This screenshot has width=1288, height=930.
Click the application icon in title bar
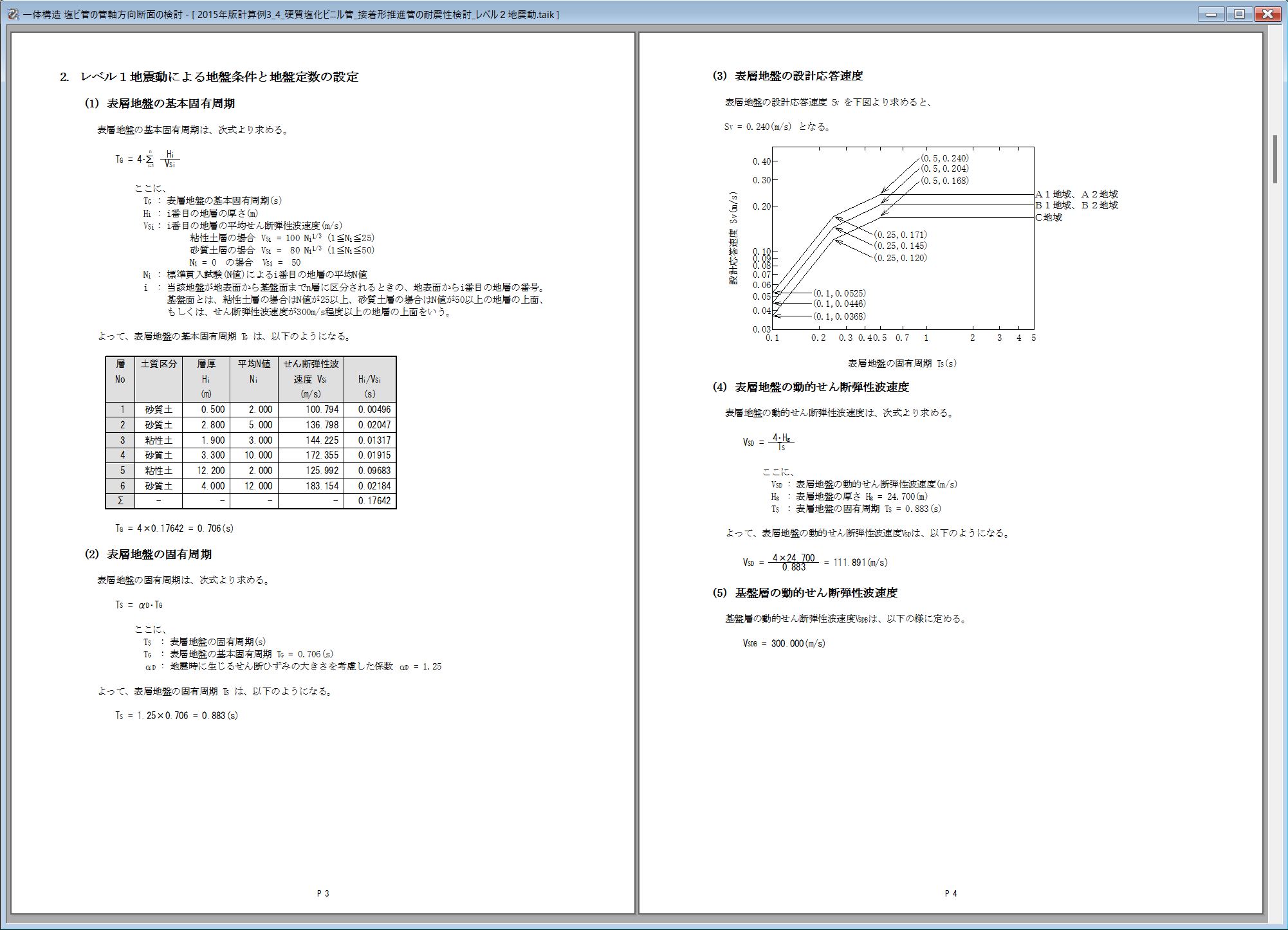[x=12, y=14]
